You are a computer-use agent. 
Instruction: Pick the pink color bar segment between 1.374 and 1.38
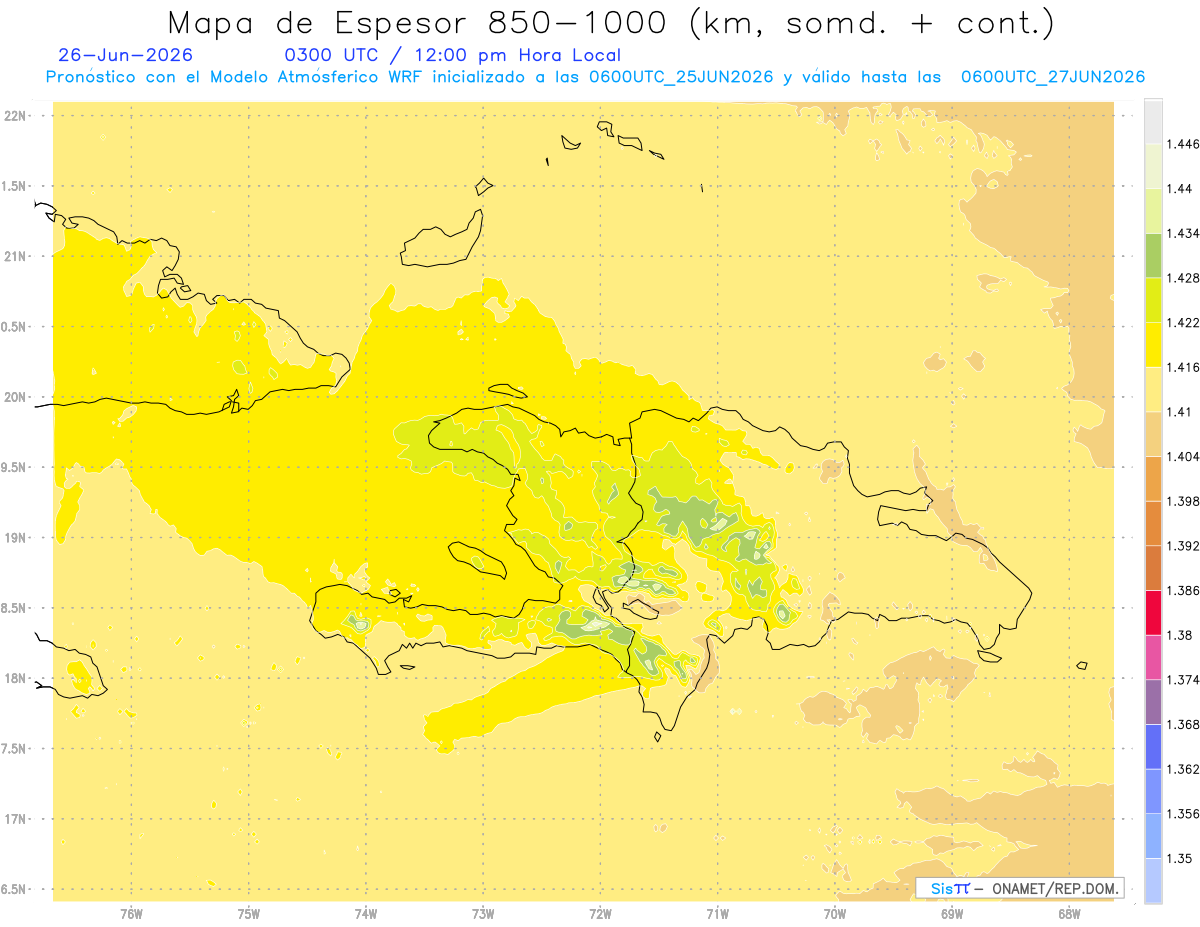click(1153, 657)
